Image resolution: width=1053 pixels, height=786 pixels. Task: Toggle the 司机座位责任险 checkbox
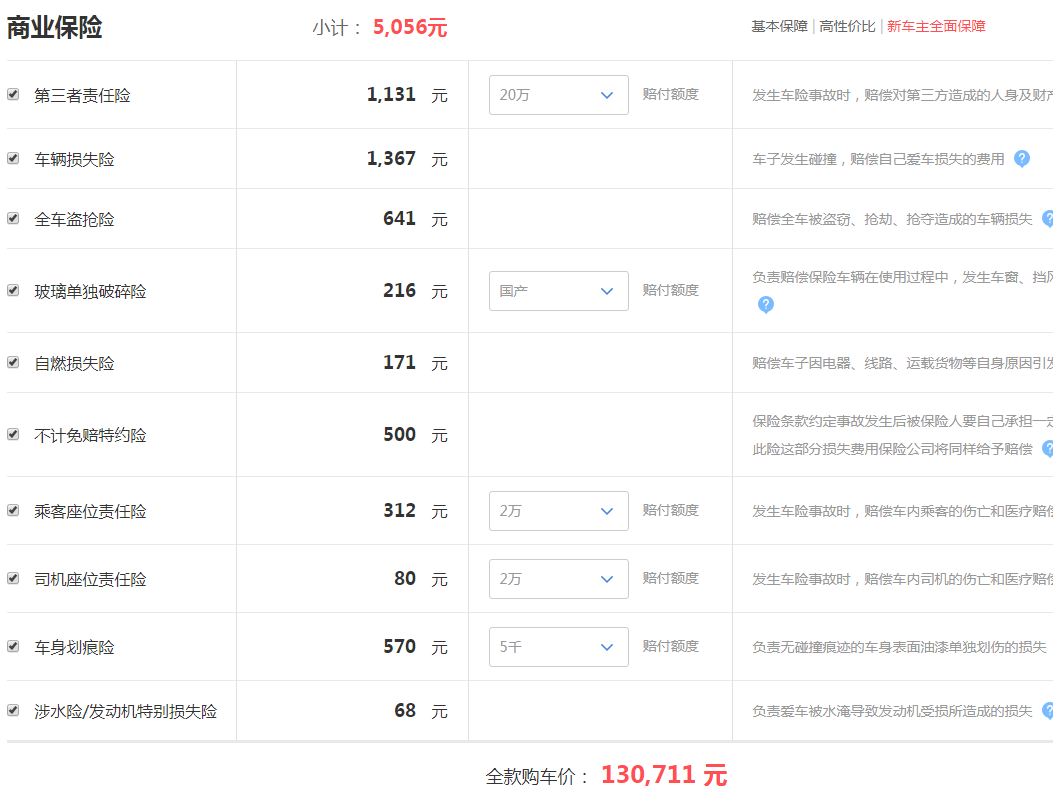point(13,578)
